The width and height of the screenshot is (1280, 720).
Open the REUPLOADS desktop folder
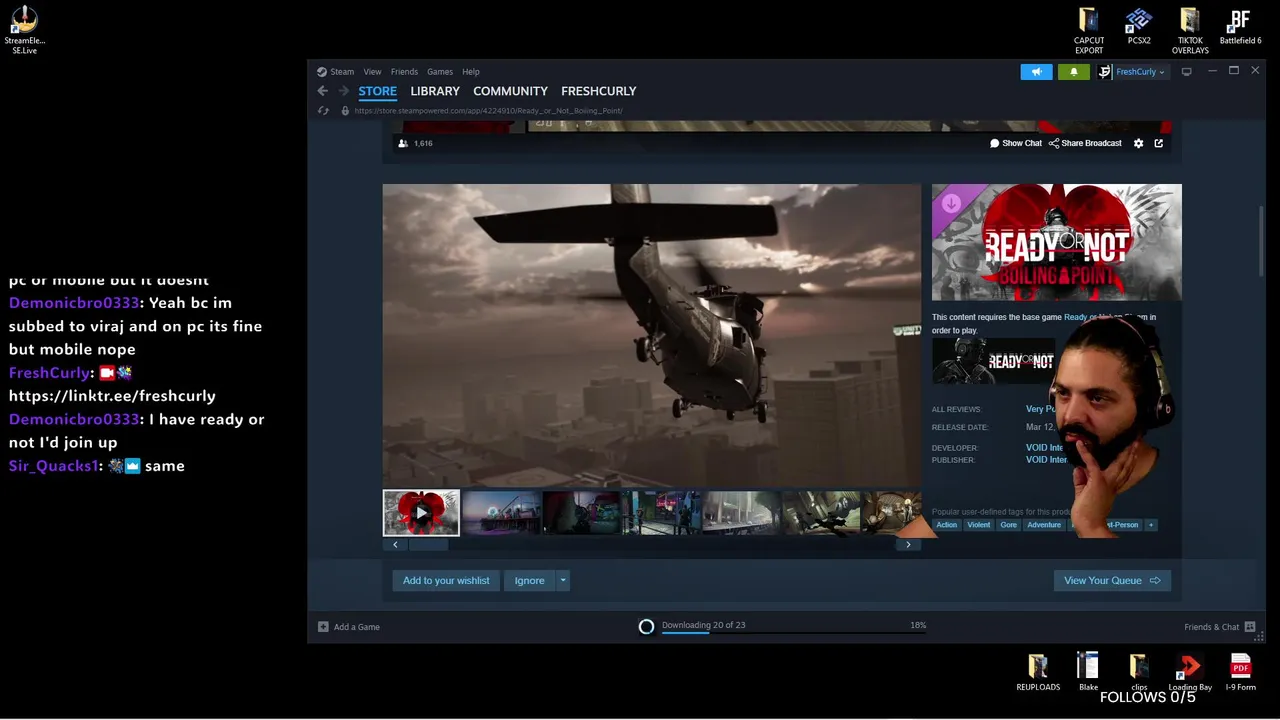1038,672
